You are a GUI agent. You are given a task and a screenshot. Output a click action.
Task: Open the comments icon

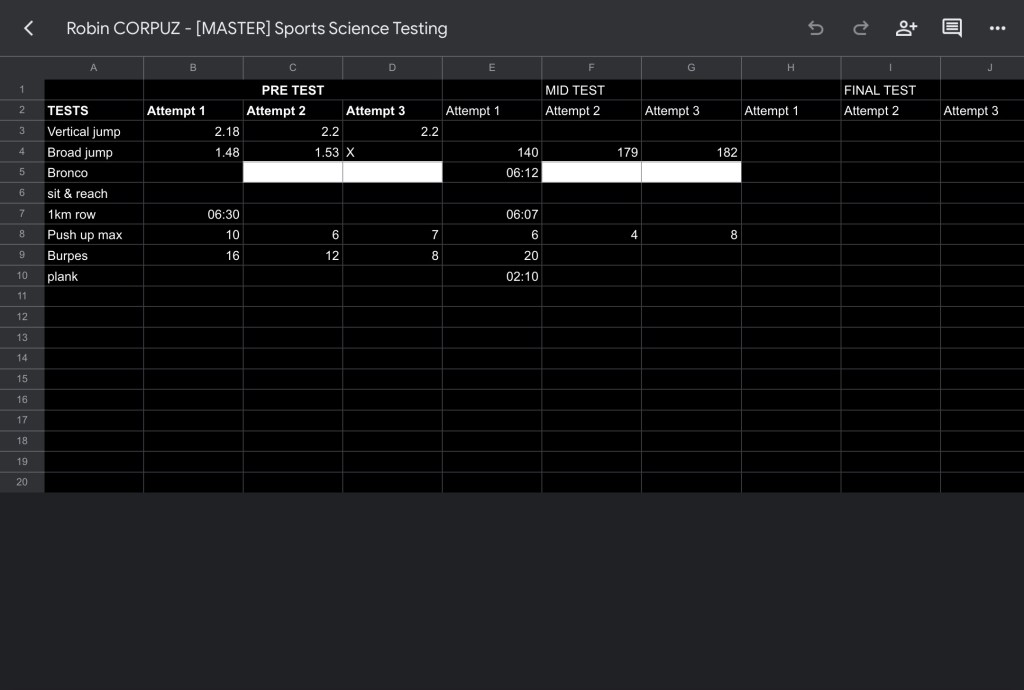pos(952,28)
